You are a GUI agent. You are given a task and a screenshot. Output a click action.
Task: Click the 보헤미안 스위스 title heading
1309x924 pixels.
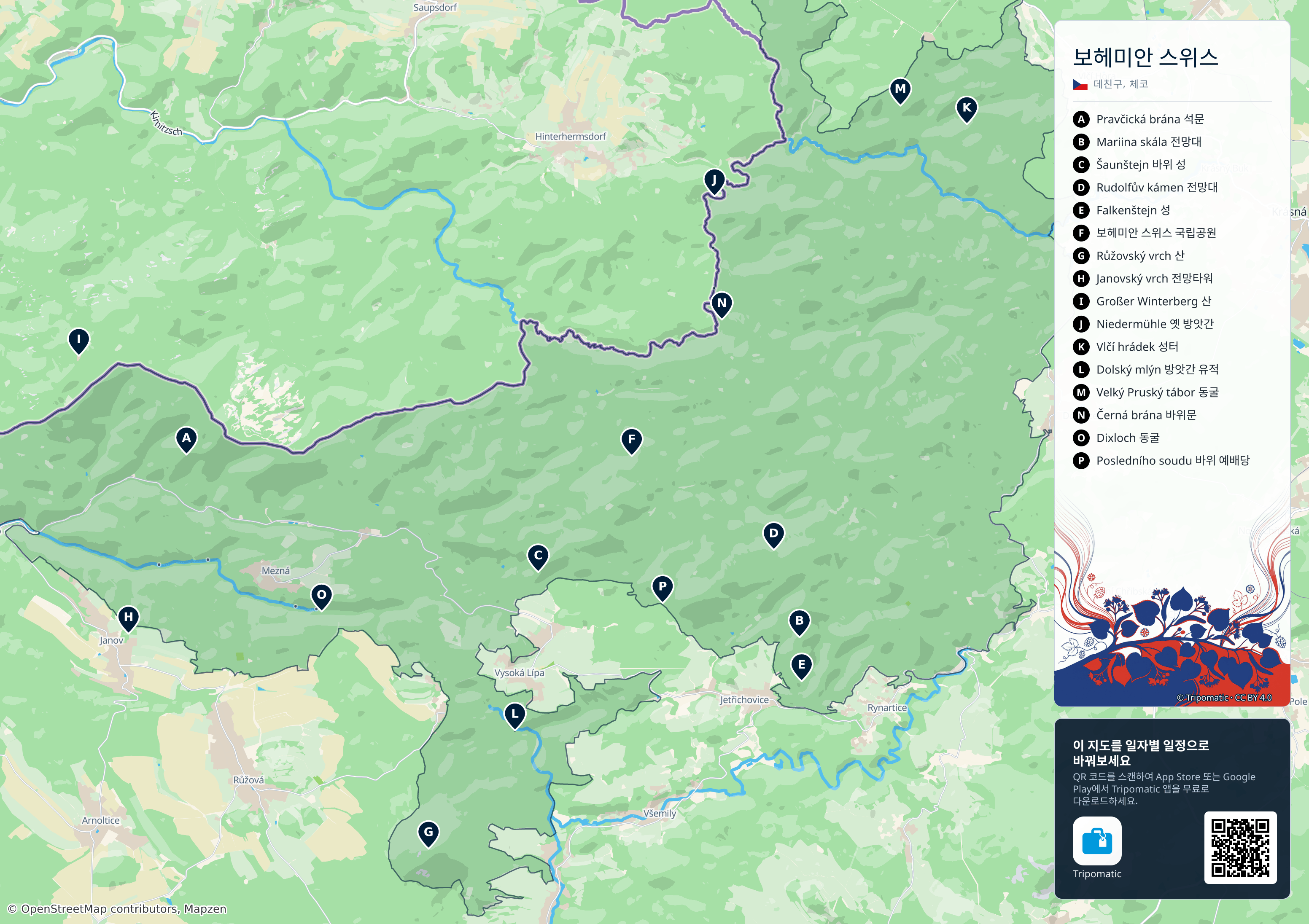pos(1145,57)
